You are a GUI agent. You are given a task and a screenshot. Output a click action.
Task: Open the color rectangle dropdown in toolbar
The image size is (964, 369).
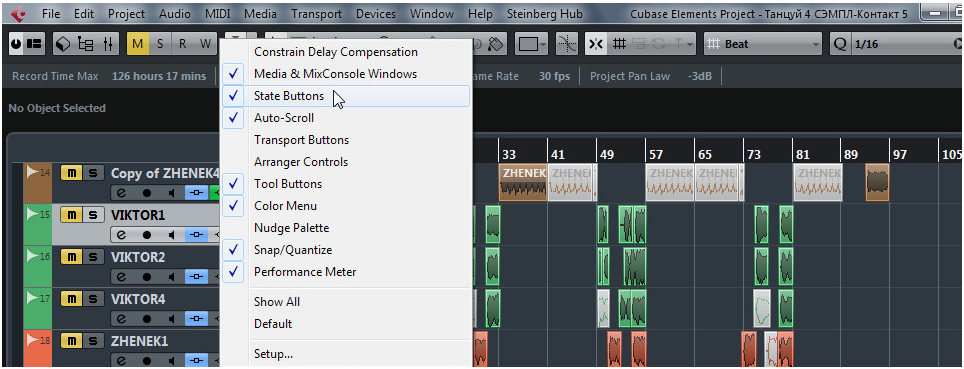(532, 44)
